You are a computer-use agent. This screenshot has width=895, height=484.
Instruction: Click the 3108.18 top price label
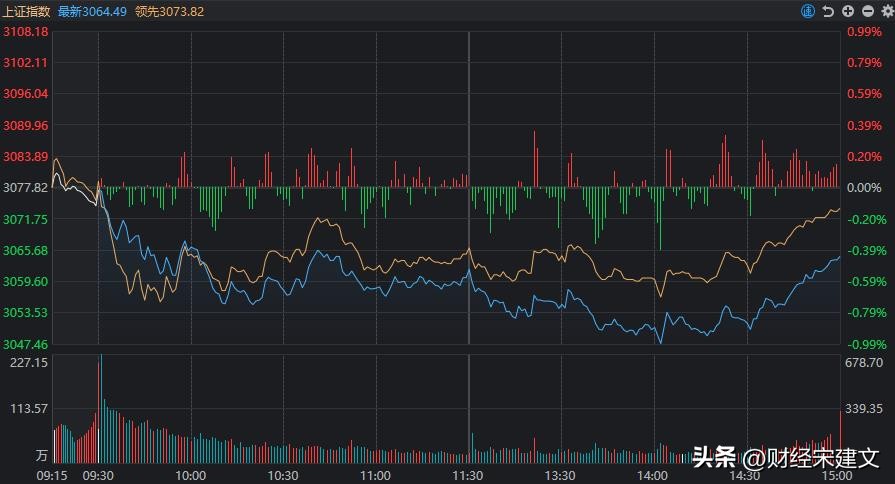click(x=26, y=32)
